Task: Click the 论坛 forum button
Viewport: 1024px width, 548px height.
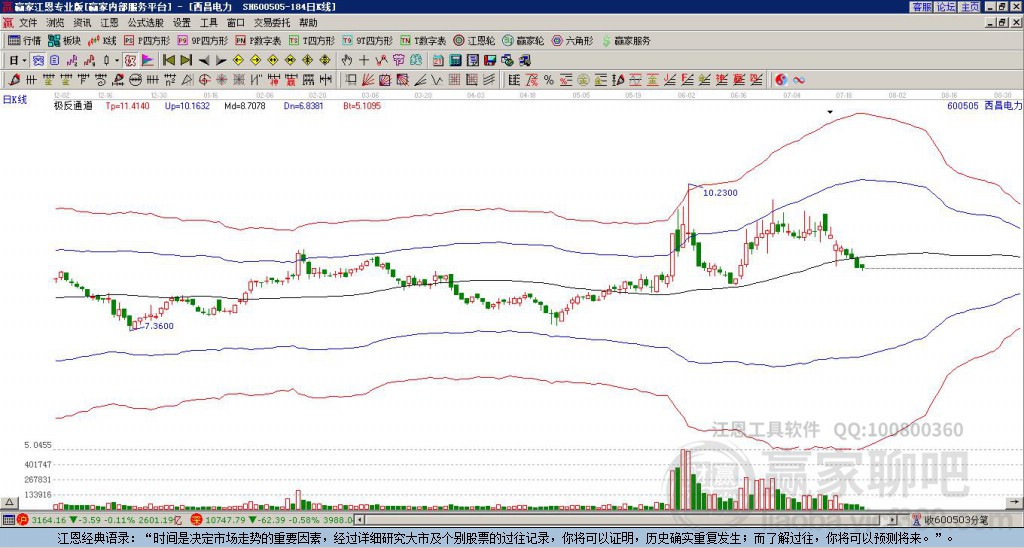Action: coord(945,7)
